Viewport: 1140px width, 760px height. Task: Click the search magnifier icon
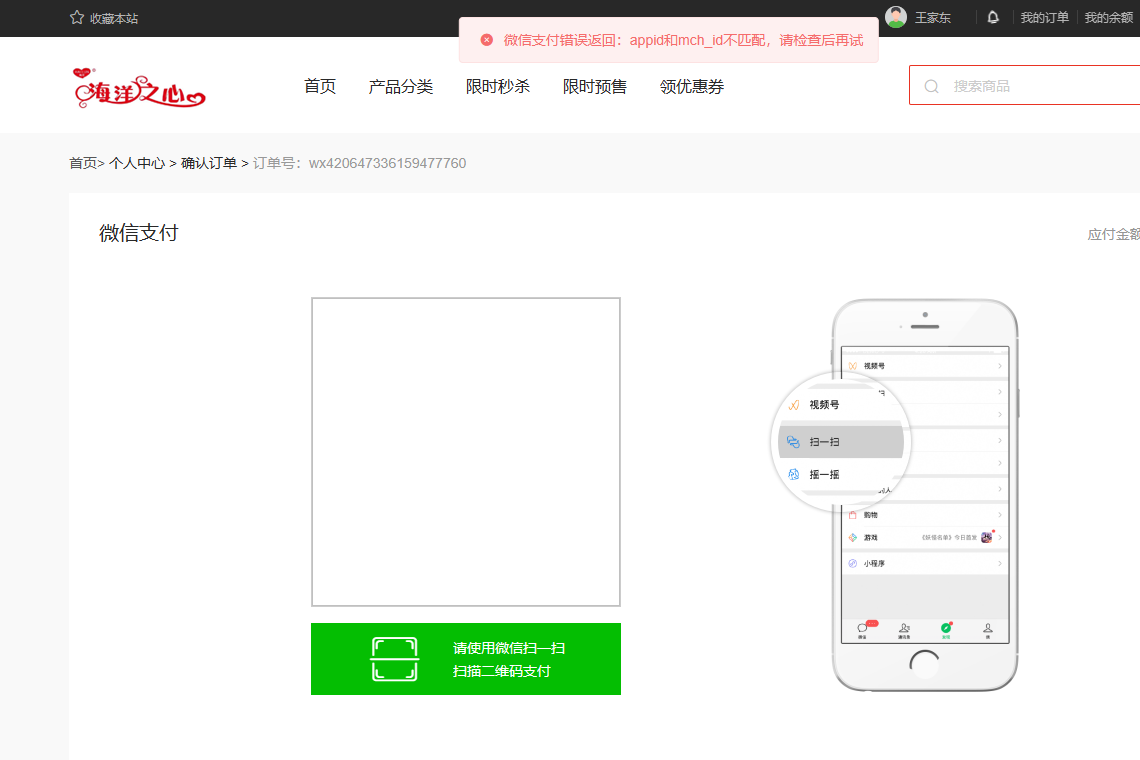click(x=931, y=87)
